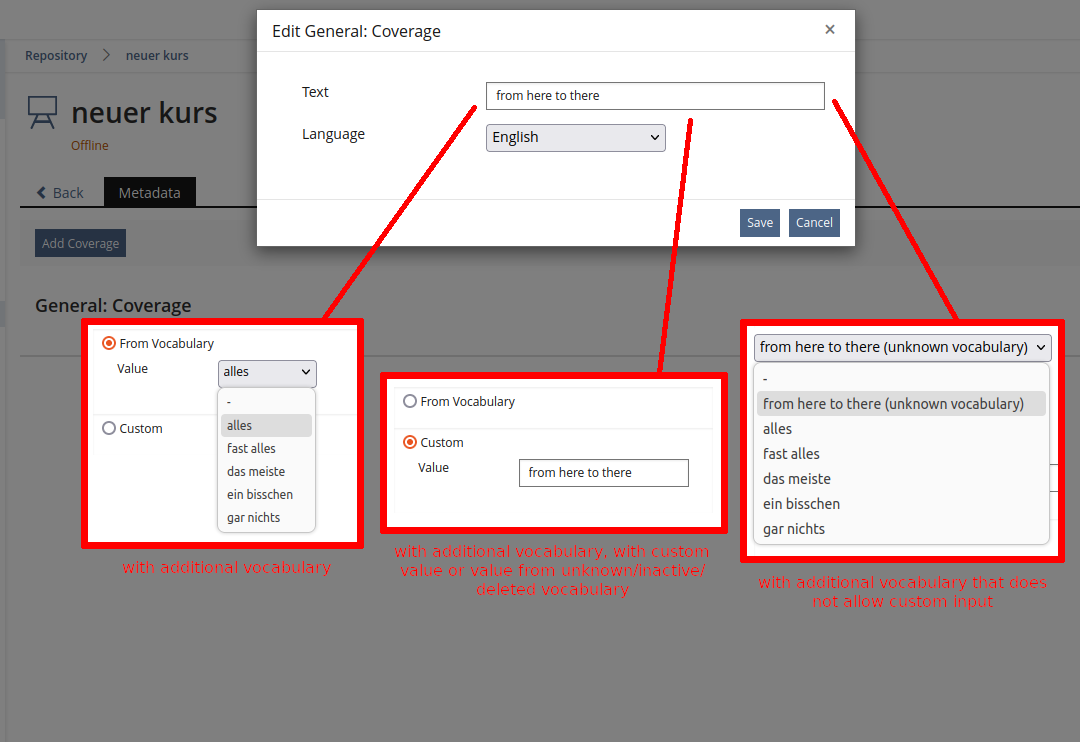Click the Cancel button
The height and width of the screenshot is (742, 1080).
(x=813, y=223)
